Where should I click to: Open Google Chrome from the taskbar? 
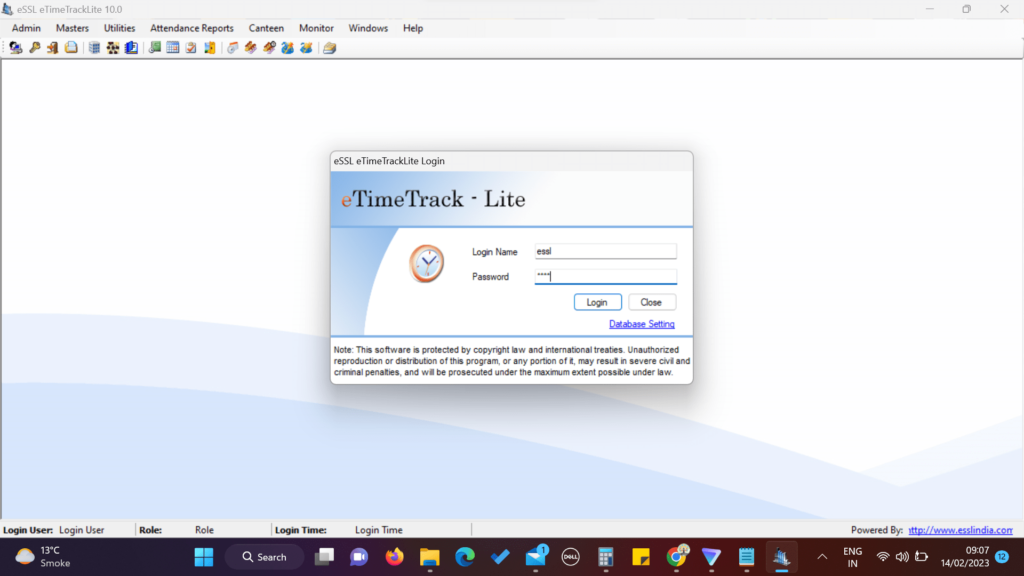tap(675, 556)
